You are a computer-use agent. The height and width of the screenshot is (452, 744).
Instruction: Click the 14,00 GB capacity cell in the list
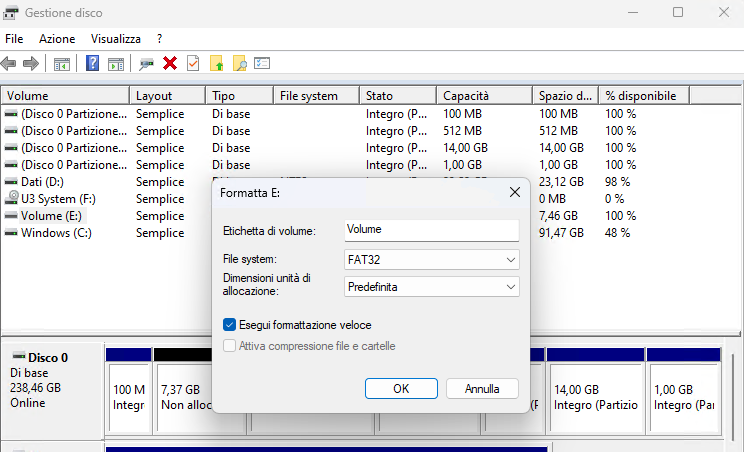(465, 148)
